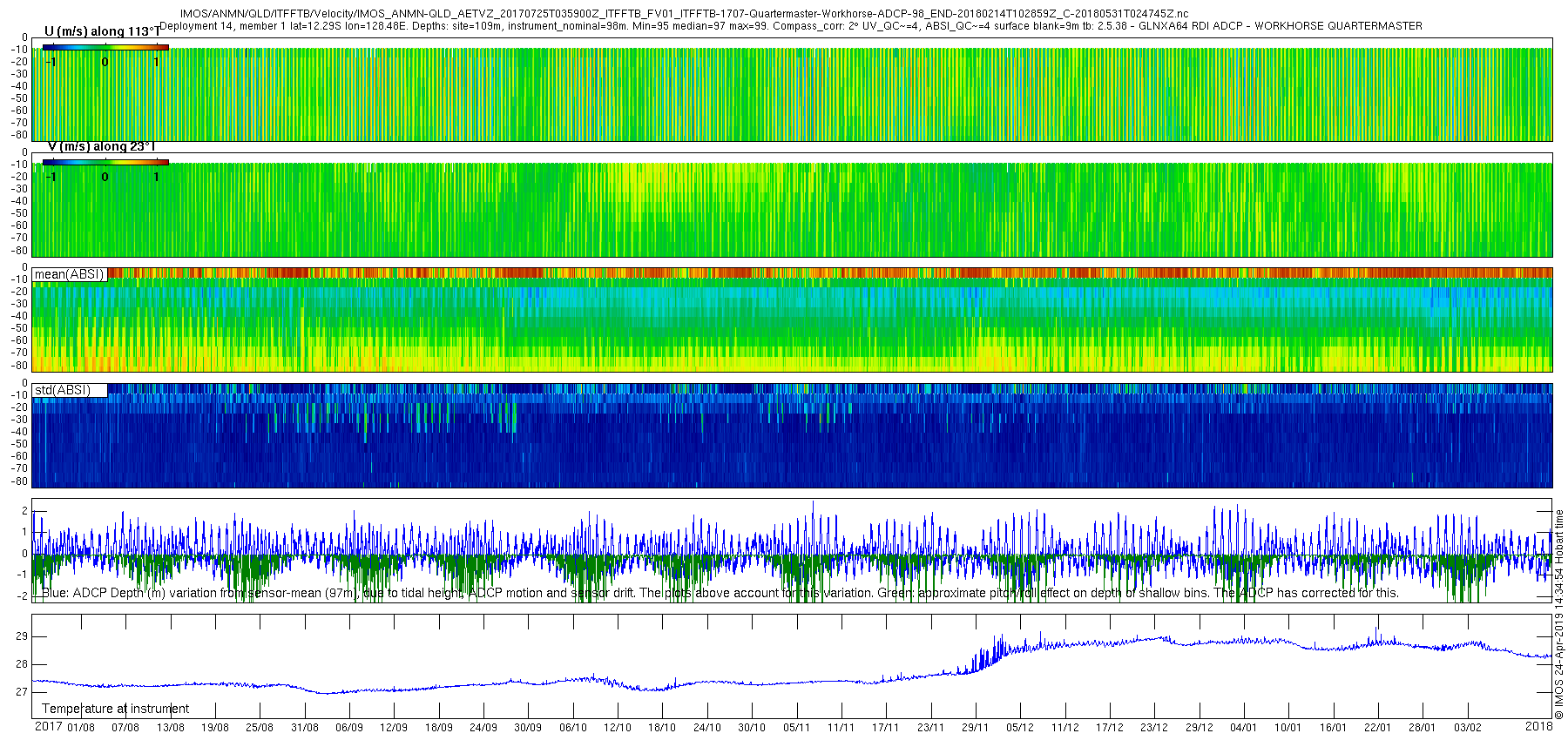Click the '12/10' date tick label
Image resolution: width=1568 pixels, height=740 pixels.
[x=618, y=728]
